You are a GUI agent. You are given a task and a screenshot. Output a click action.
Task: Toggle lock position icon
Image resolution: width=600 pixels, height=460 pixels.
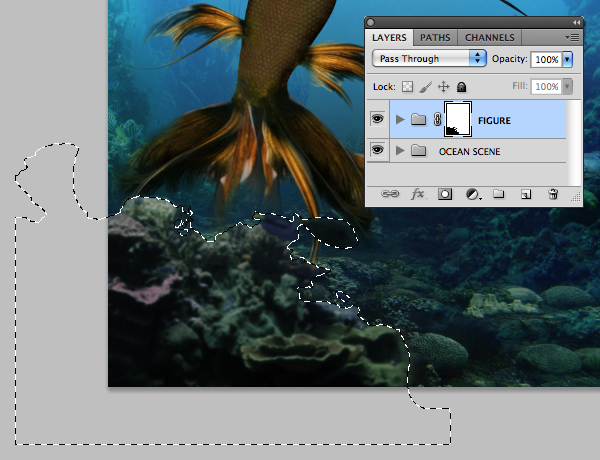[443, 87]
